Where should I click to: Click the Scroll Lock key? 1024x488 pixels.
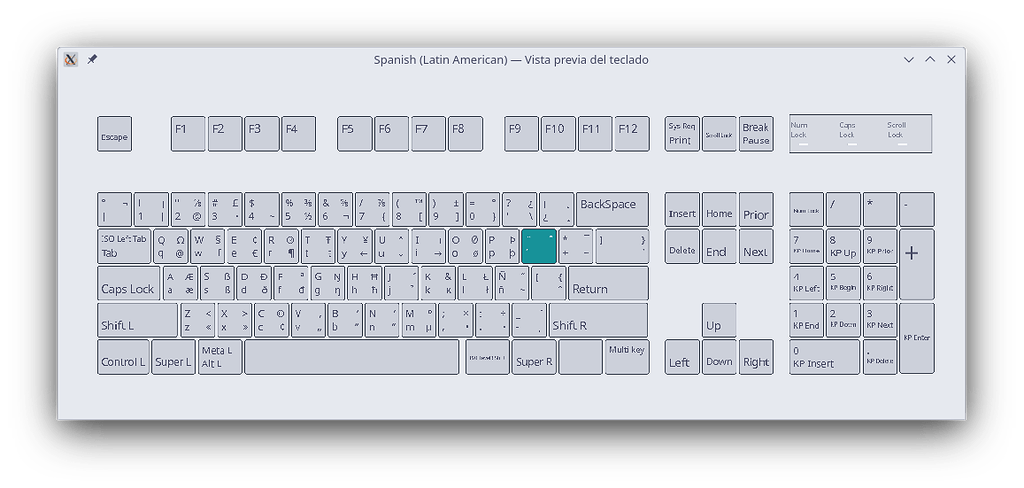(x=719, y=134)
